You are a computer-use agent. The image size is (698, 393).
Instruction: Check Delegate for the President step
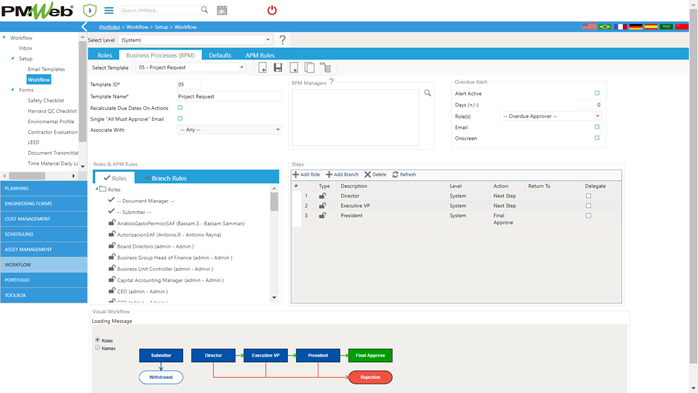[588, 215]
